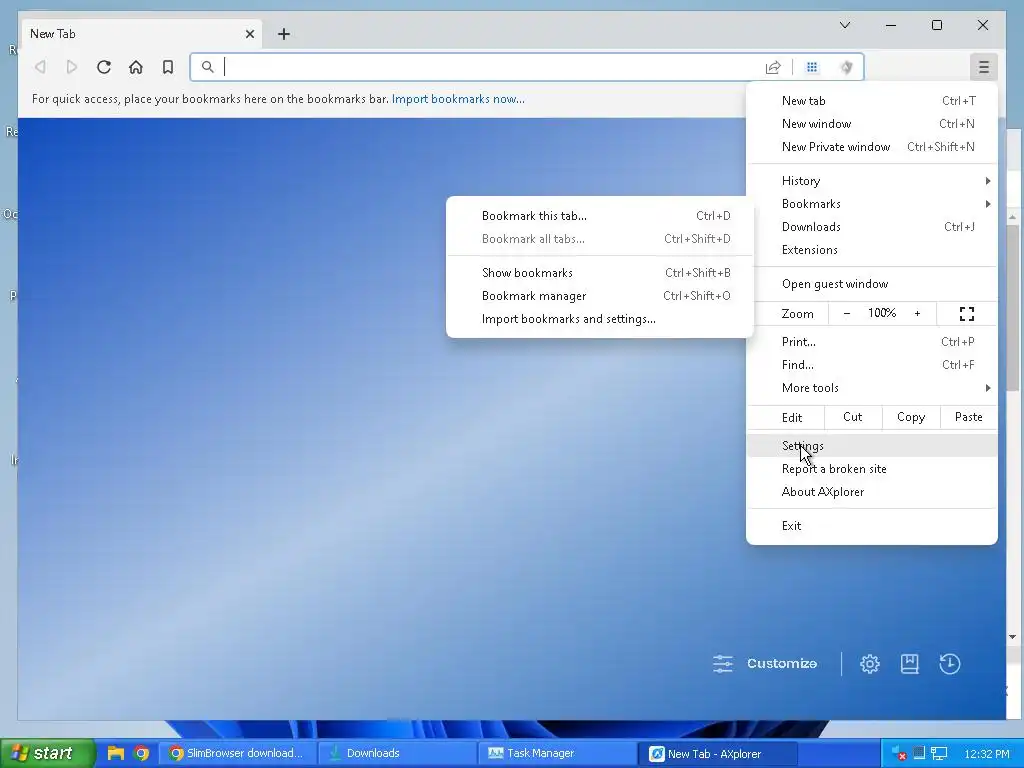Image resolution: width=1024 pixels, height=768 pixels.
Task: Expand the More tools submenu
Action: (872, 388)
